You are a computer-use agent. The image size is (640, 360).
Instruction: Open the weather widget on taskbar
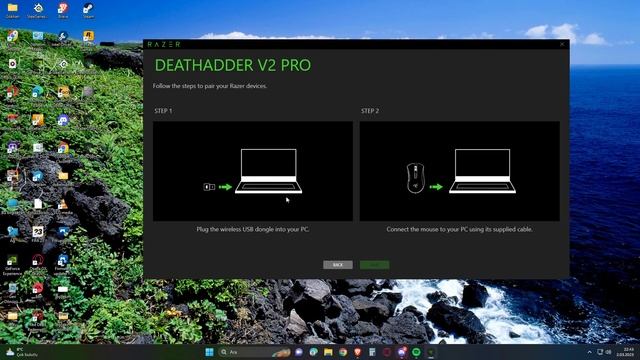pos(21,352)
